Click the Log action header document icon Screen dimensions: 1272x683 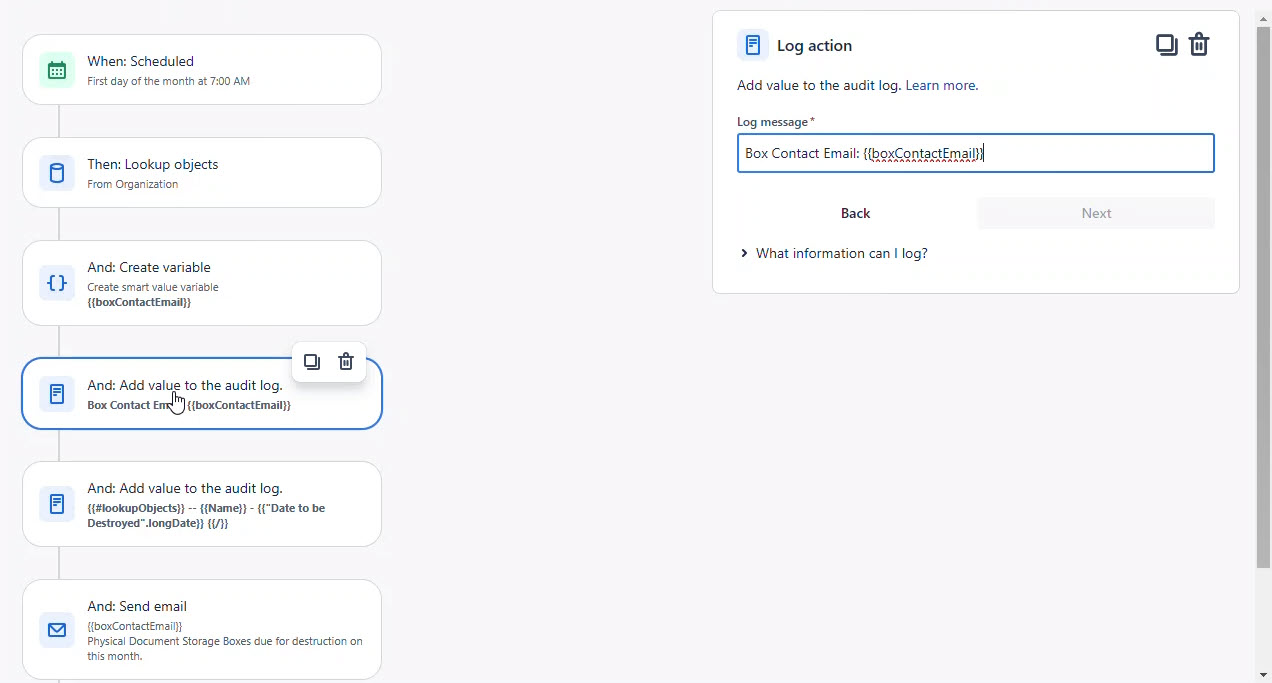tap(753, 45)
